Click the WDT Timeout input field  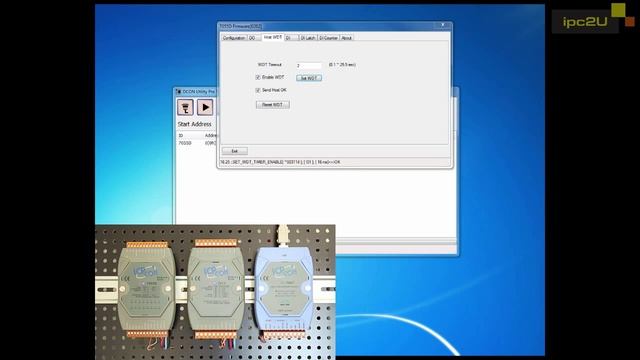point(309,65)
